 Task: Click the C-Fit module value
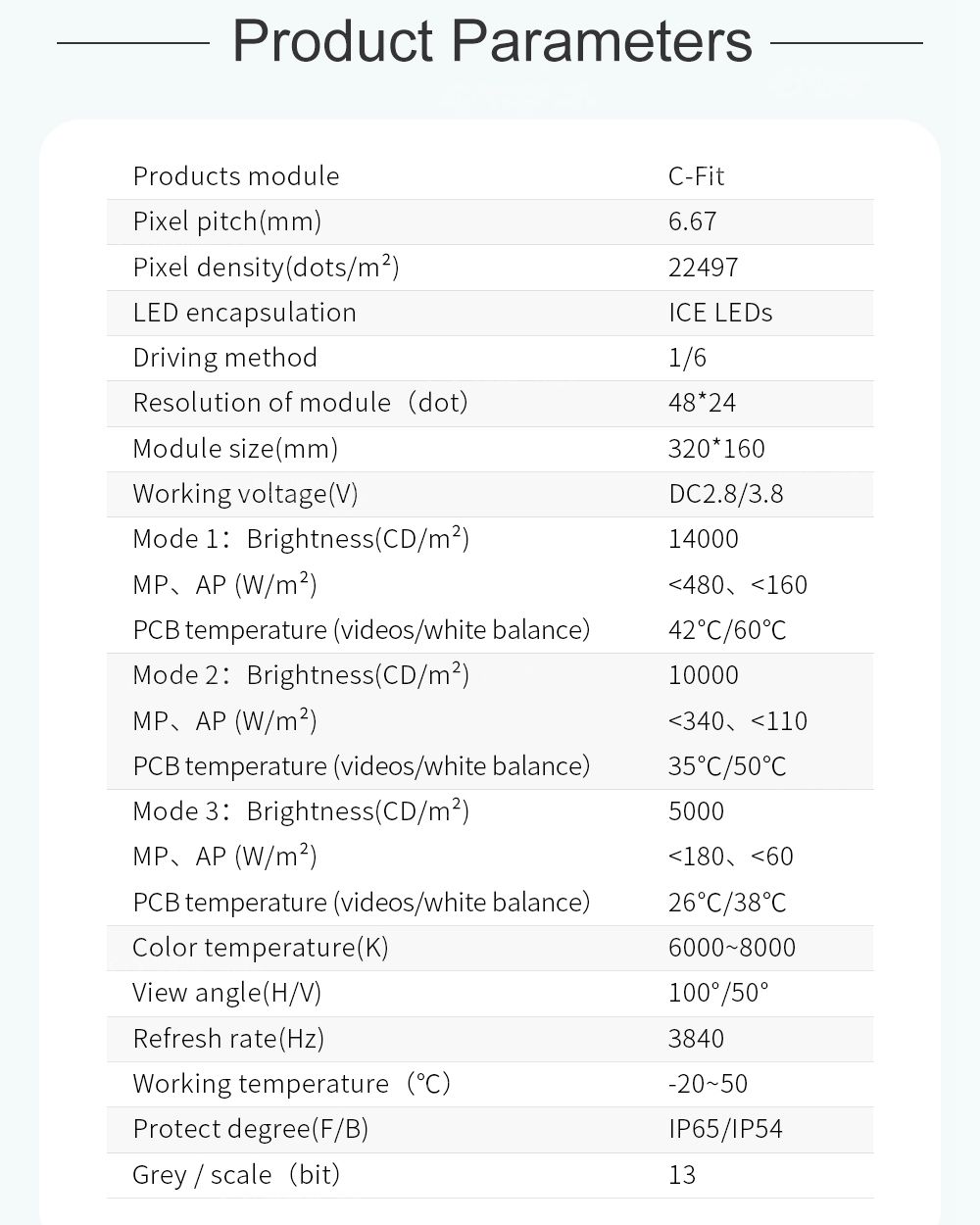(x=696, y=176)
